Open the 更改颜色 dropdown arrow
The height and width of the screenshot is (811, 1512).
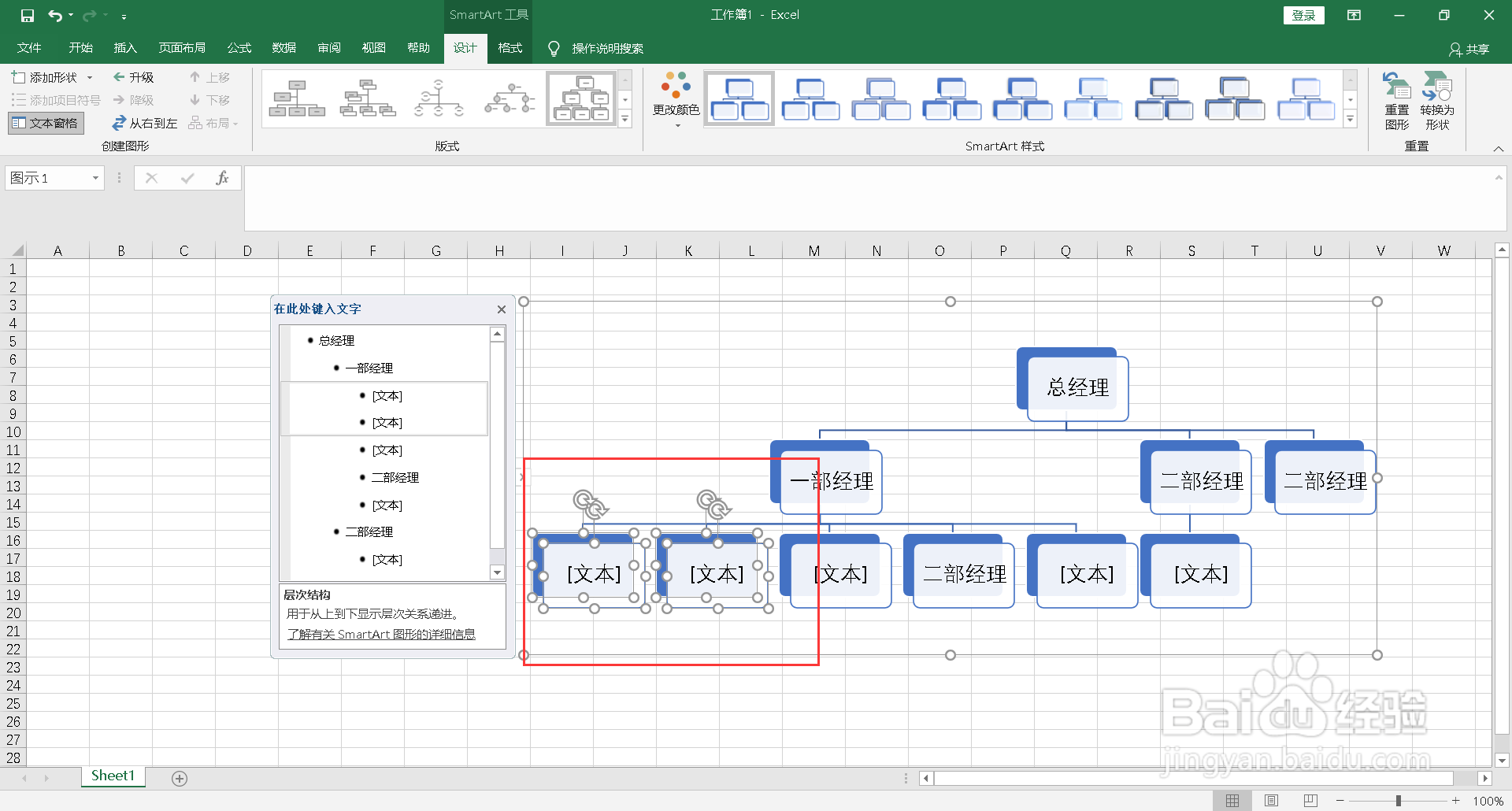(676, 125)
